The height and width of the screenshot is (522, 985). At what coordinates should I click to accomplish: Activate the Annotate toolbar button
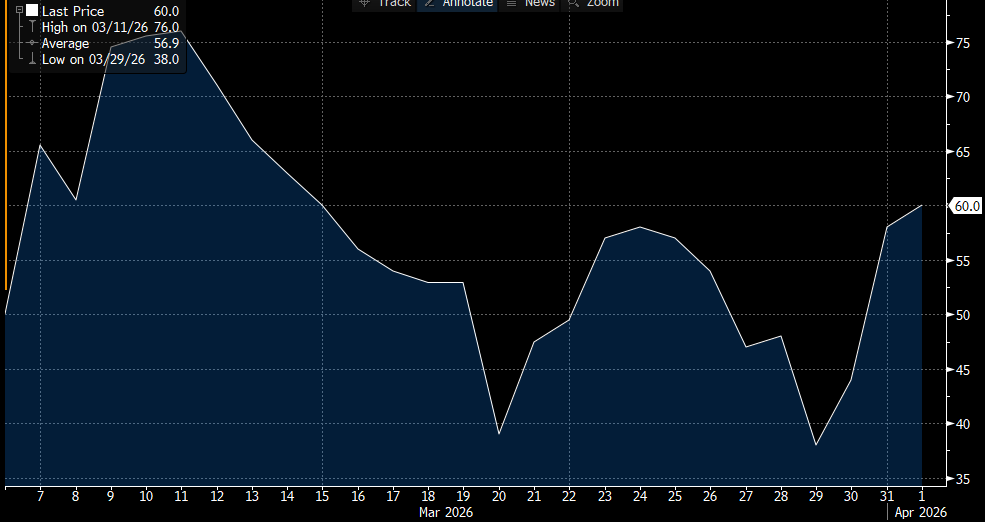[457, 4]
